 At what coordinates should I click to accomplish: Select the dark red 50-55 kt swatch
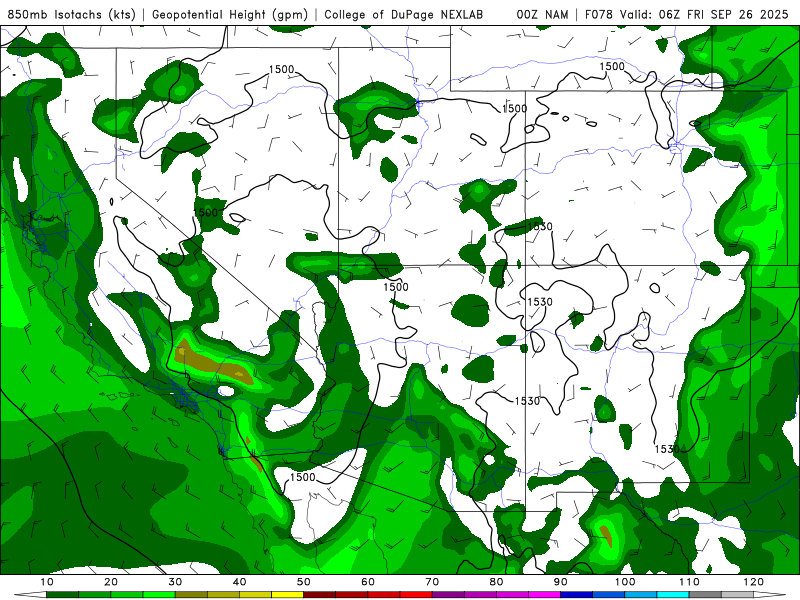click(319, 595)
